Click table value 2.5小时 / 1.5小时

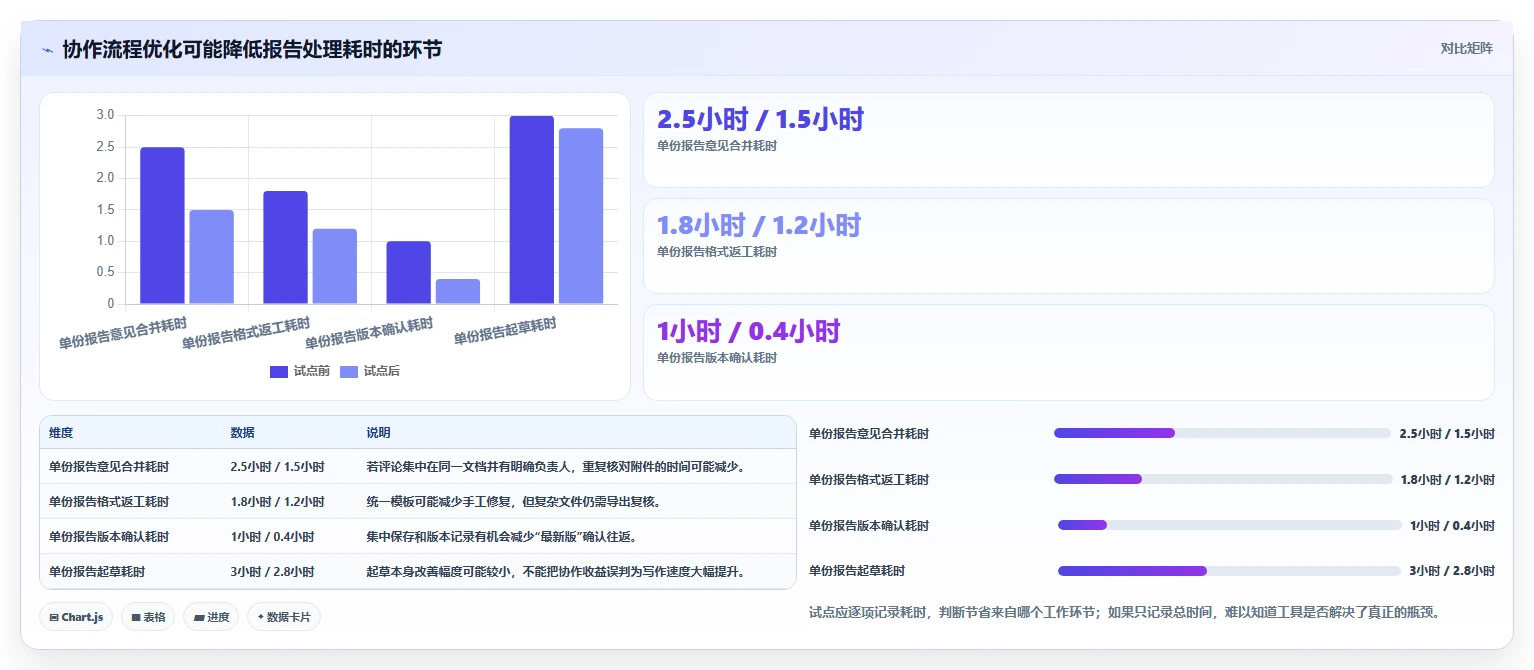coord(277,467)
